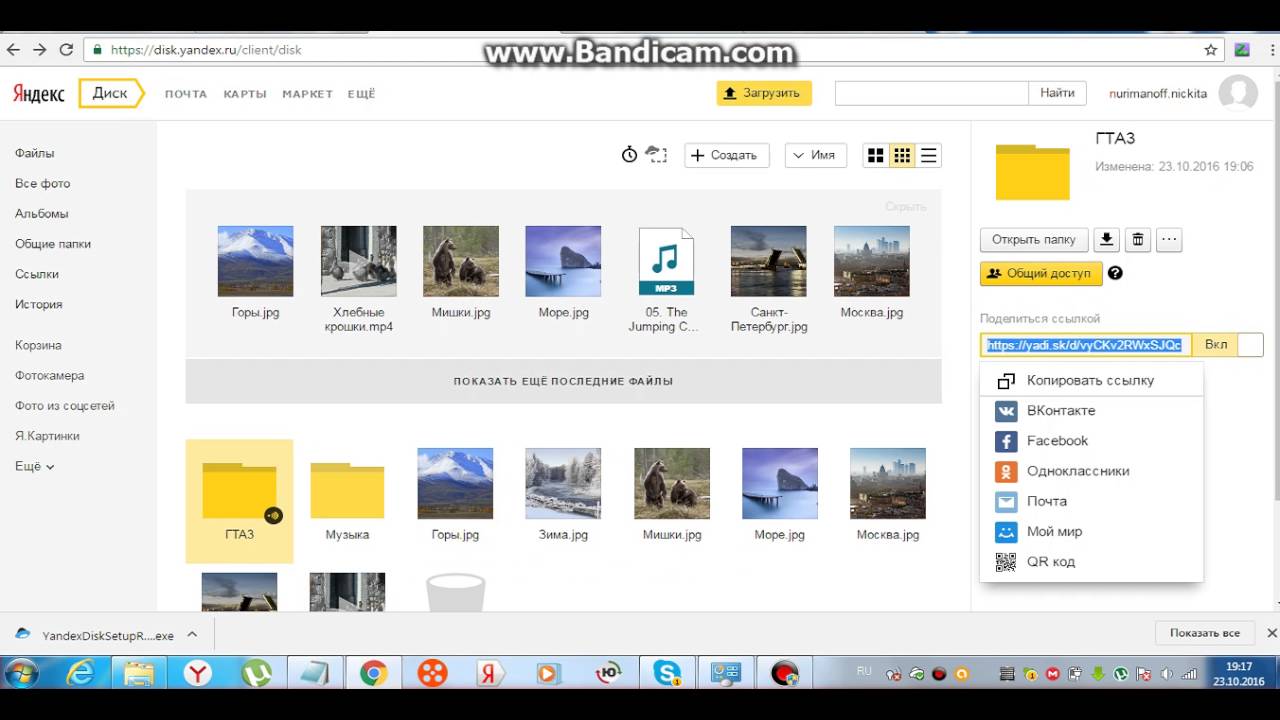The height and width of the screenshot is (720, 1280).
Task: Click Скрыть to hide recent files
Action: tap(905, 207)
